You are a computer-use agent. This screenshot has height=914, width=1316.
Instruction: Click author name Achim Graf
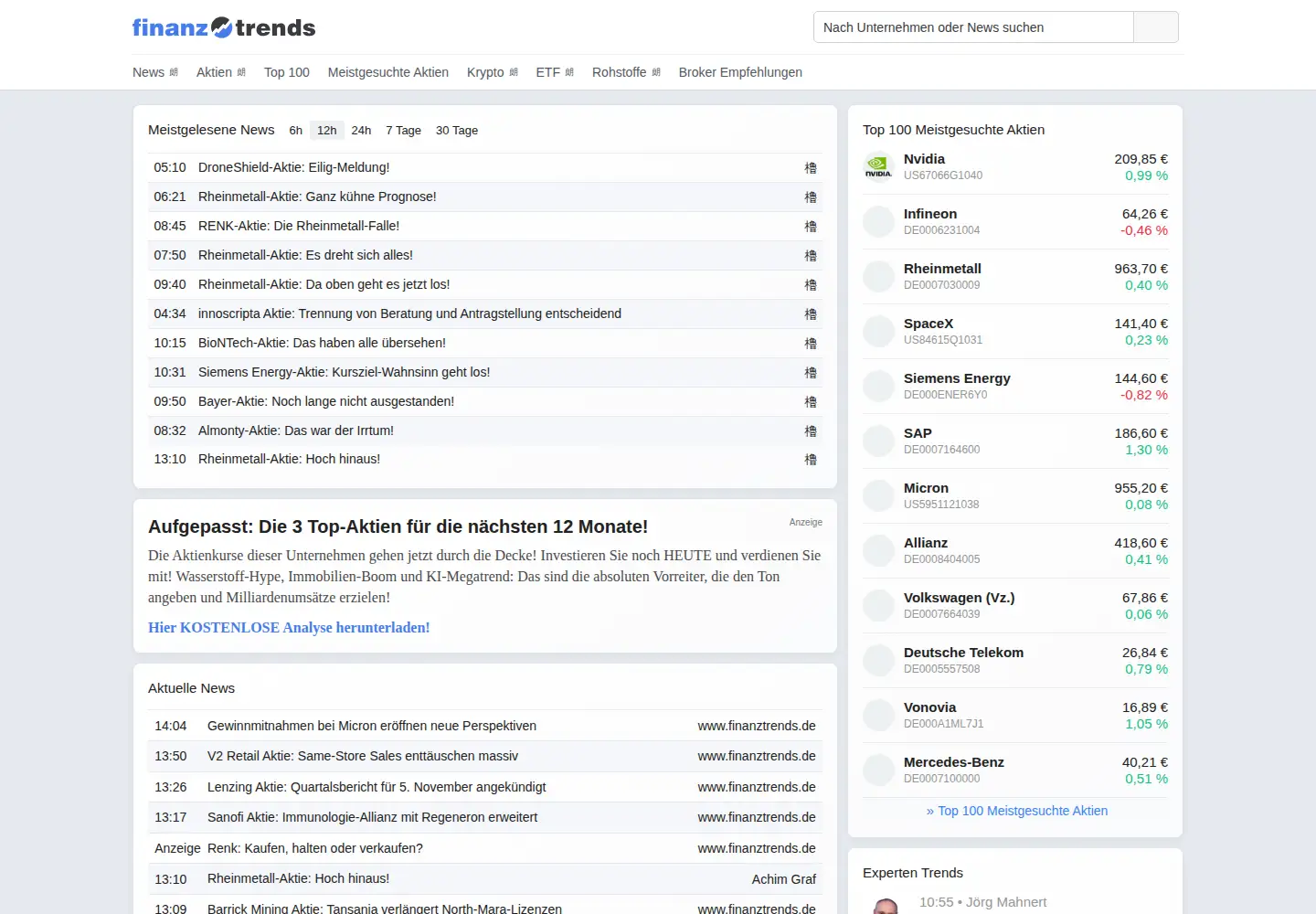click(x=784, y=879)
